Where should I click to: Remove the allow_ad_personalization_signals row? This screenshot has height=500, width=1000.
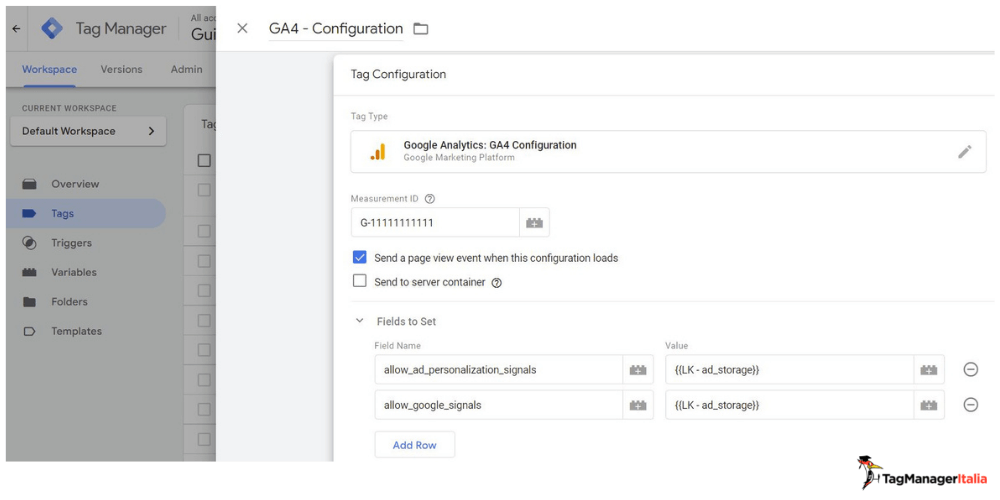click(971, 370)
